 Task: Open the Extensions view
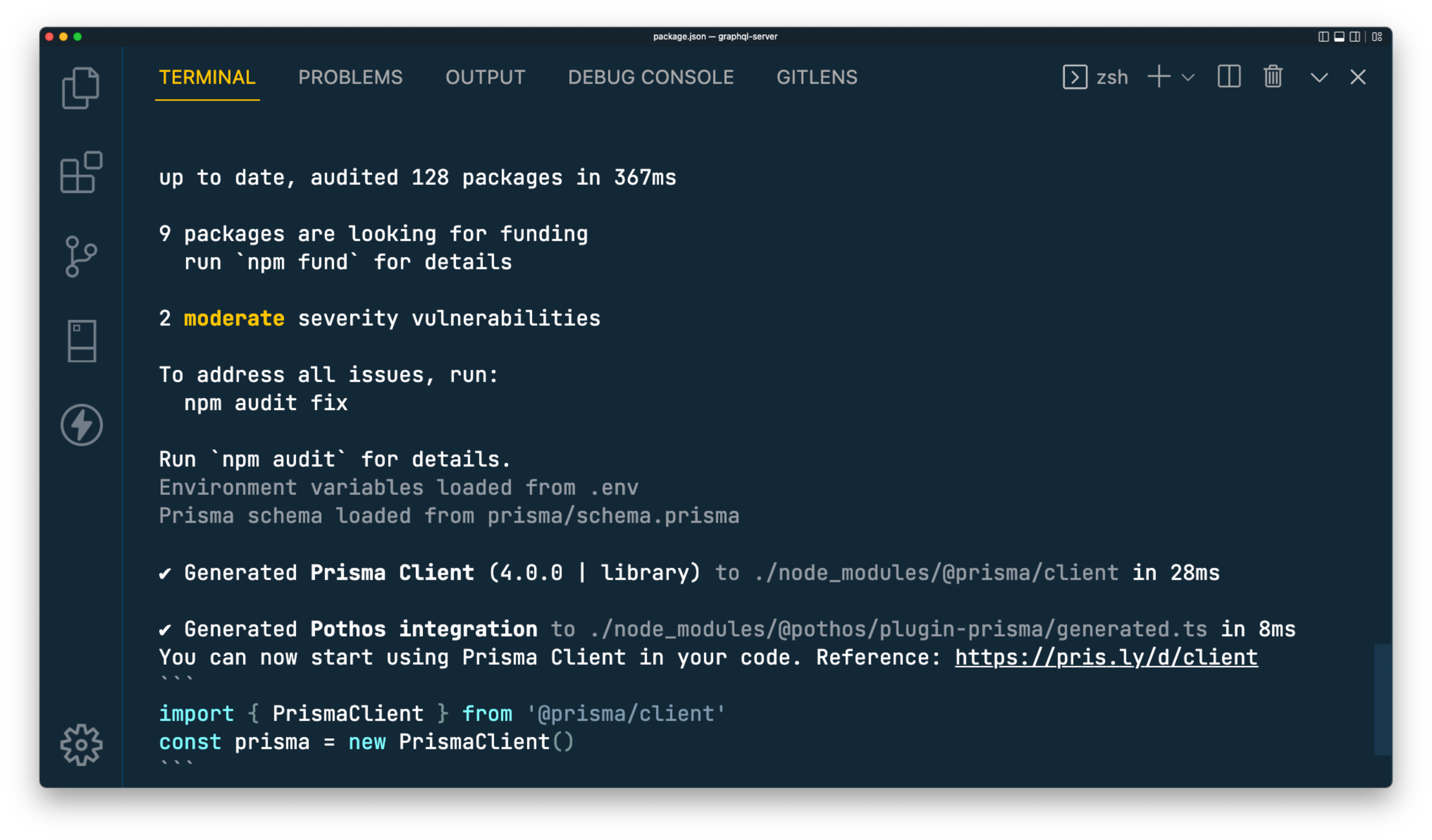click(x=81, y=172)
